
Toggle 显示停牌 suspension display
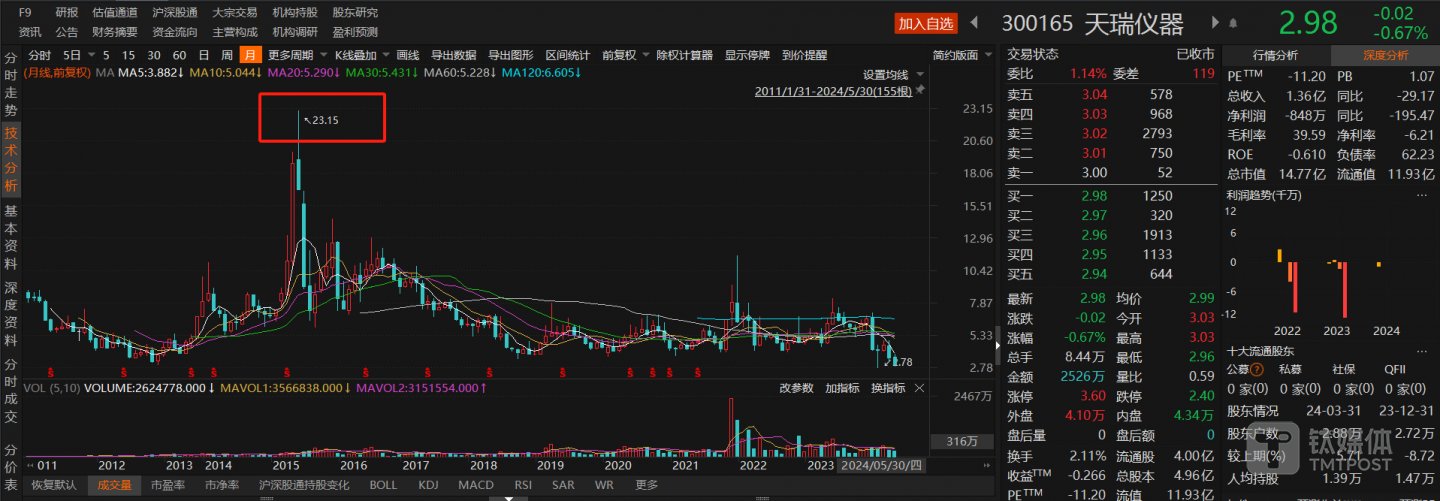(x=747, y=55)
